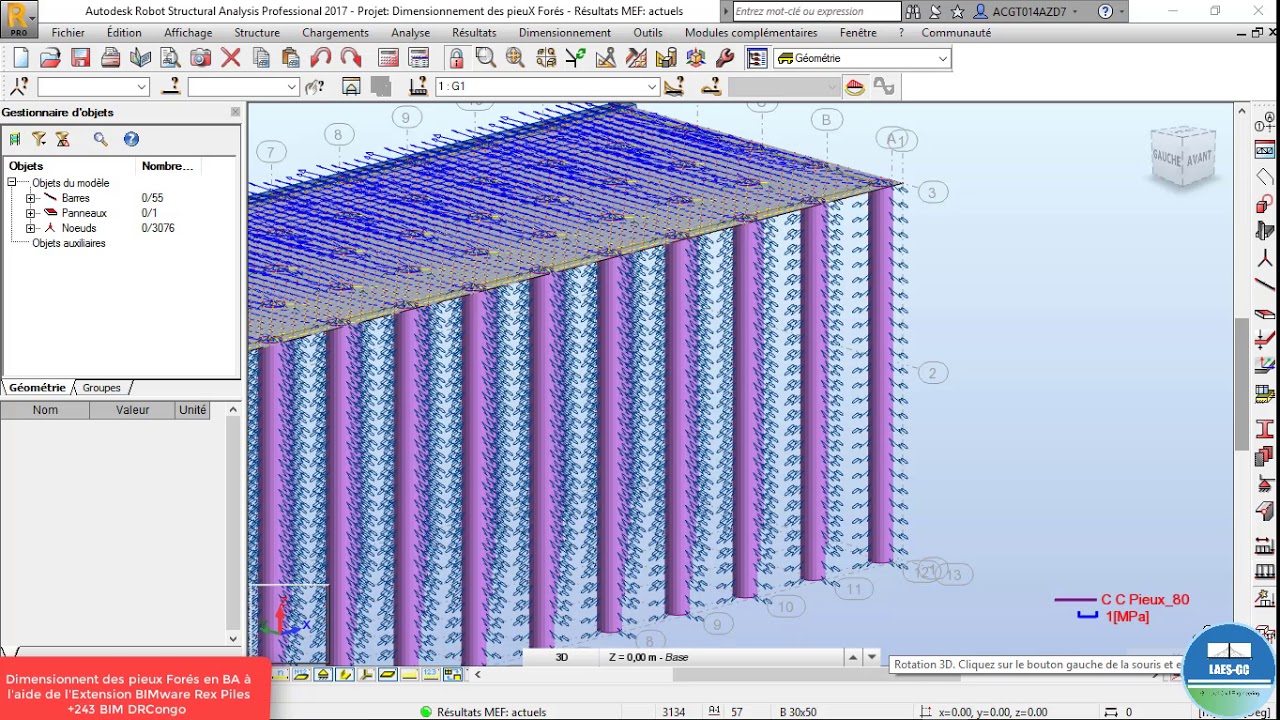Select Objets auxiliaires in the tree
This screenshot has width=1280, height=720.
pyautogui.click(x=69, y=243)
